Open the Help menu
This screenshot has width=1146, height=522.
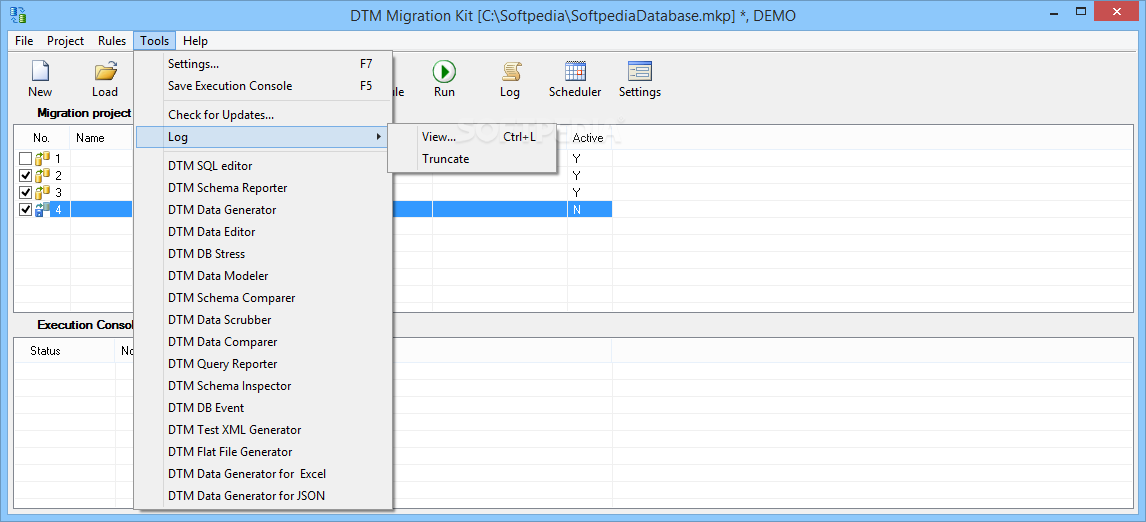click(x=195, y=41)
